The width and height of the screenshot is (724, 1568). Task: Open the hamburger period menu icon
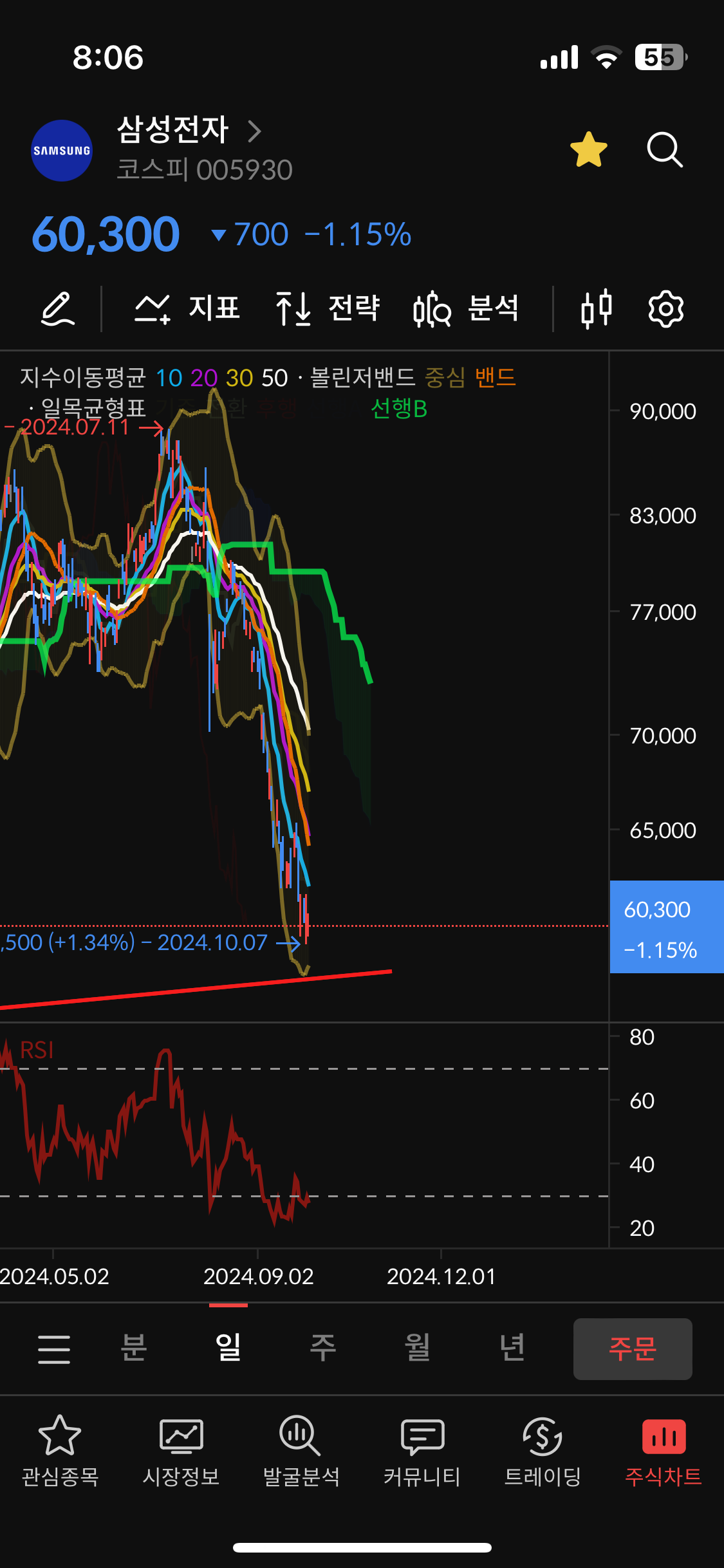coord(54,1349)
